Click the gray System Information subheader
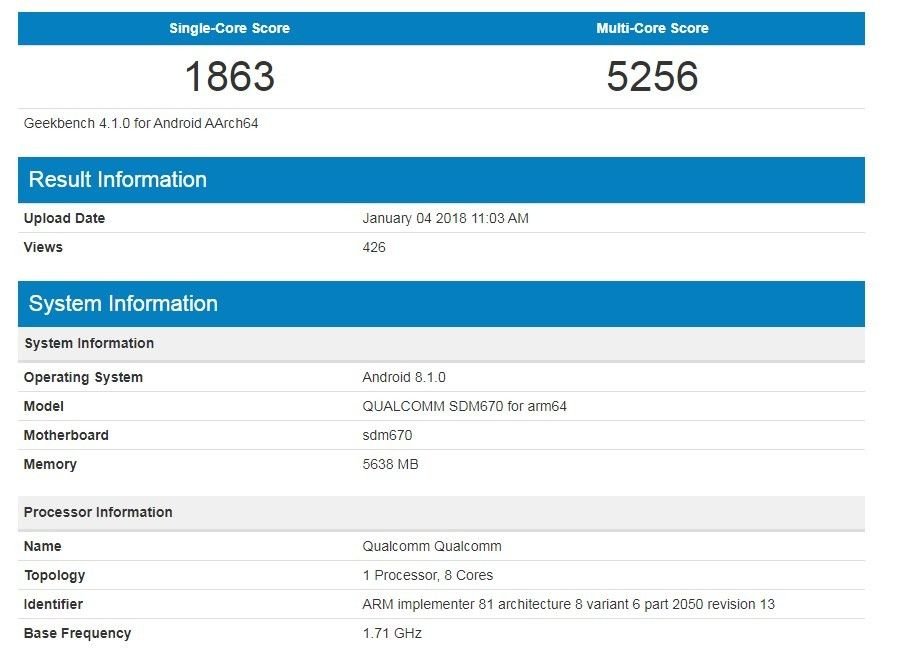 click(441, 344)
